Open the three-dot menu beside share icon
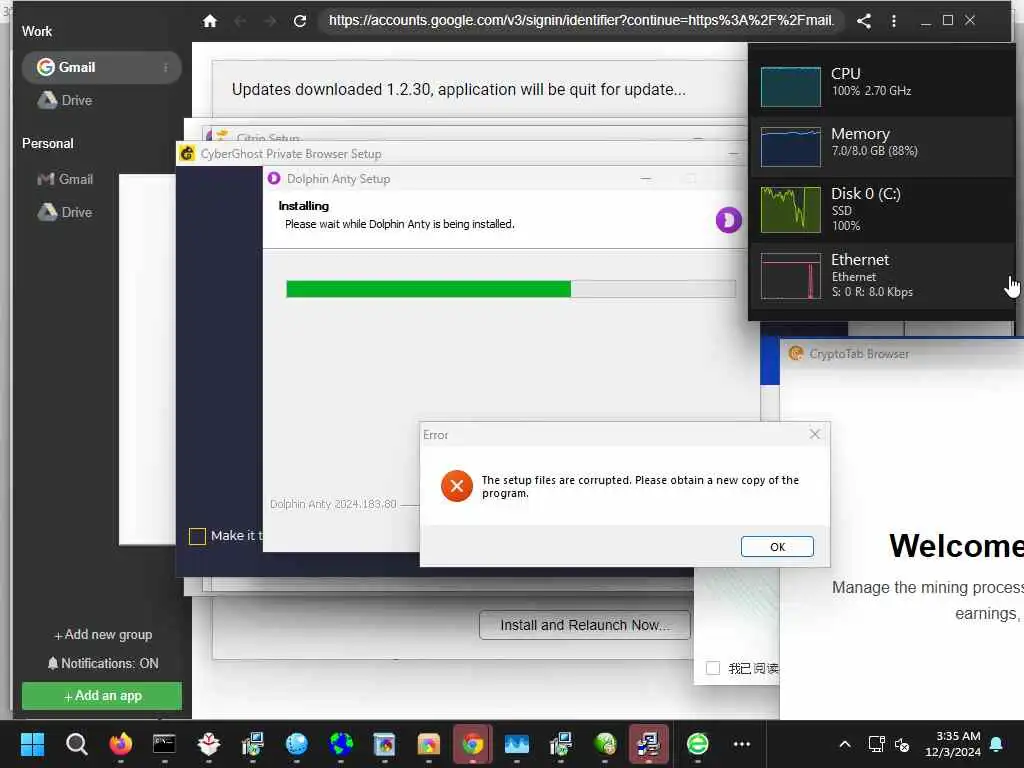This screenshot has height=768, width=1024. 894,21
